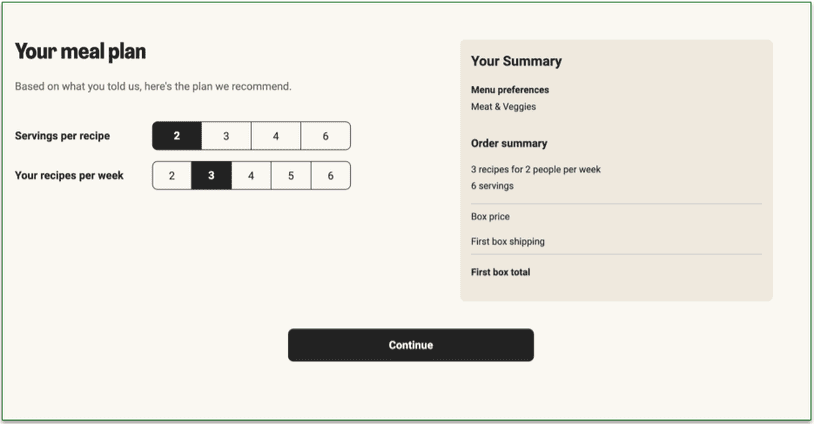Viewport: 814px width, 424px height.
Task: Click the "Order summary" heading
Action: [509, 143]
